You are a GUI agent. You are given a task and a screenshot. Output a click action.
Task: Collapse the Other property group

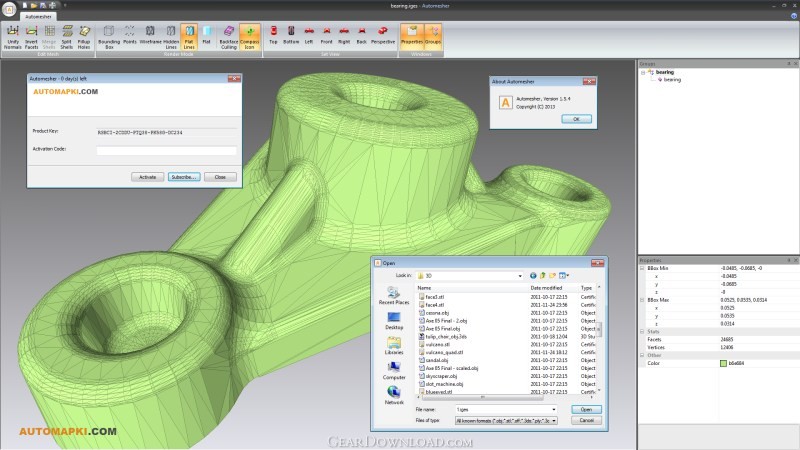click(642, 355)
